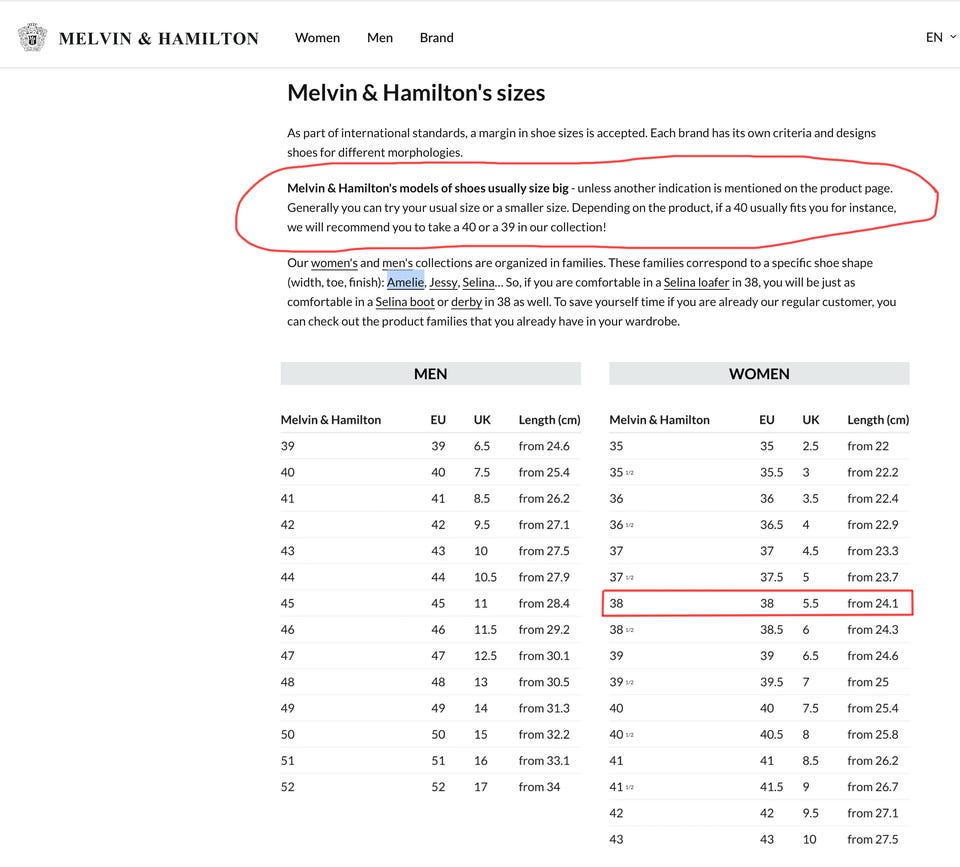Click the page title Melvin & Hamilton's sizes
Image resolution: width=960 pixels, height=867 pixels.
coord(416,93)
